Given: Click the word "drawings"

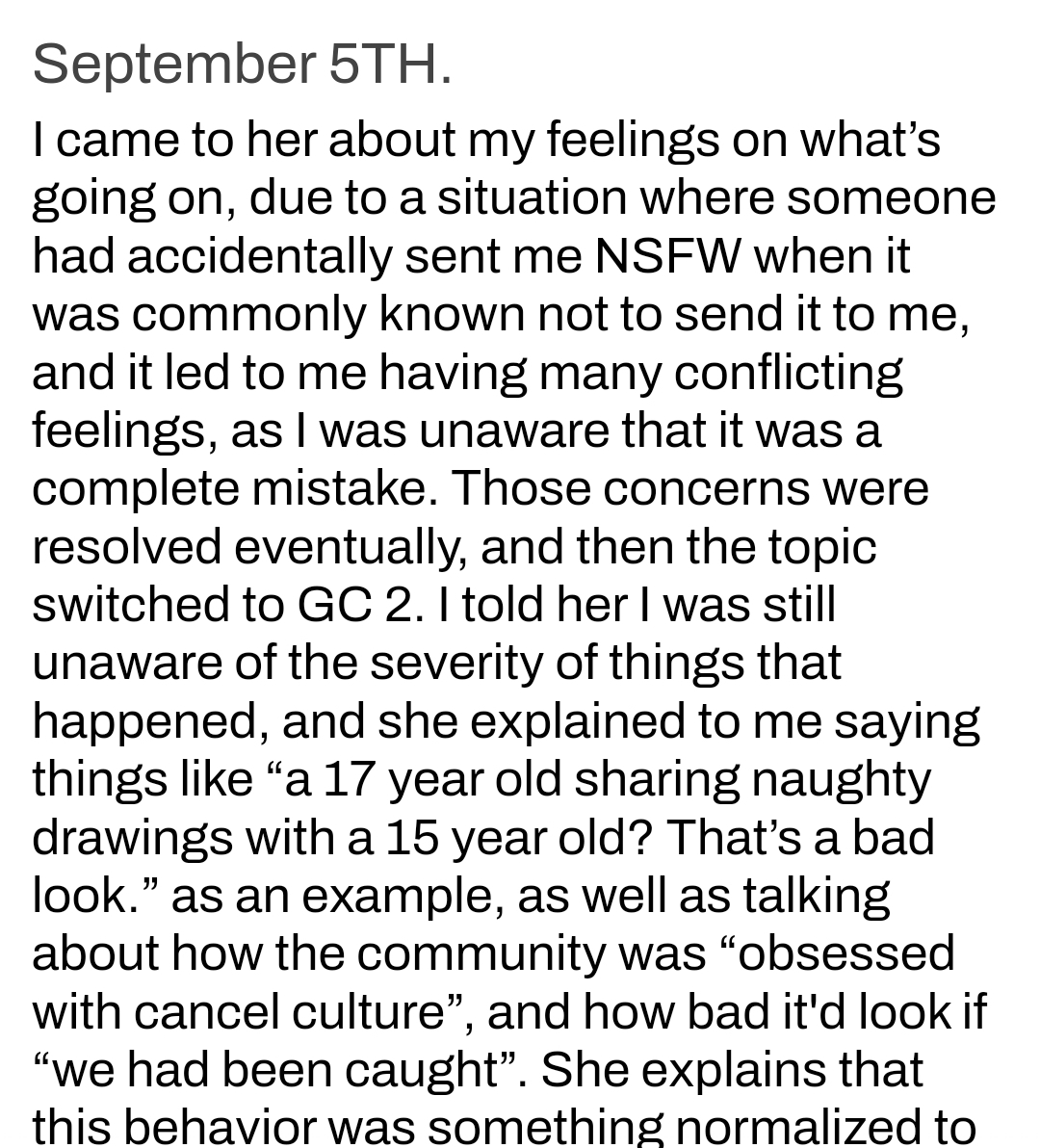Looking at the screenshot, I should (x=132, y=836).
